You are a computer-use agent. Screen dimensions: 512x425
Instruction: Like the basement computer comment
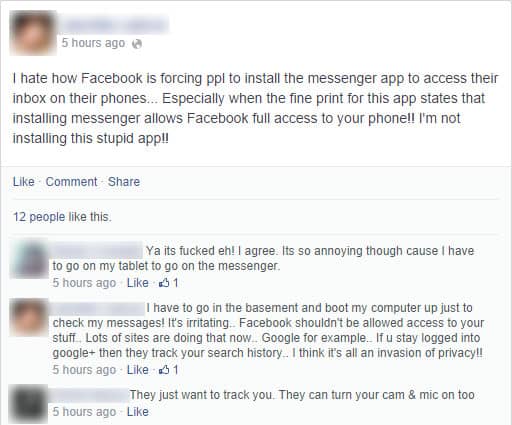[138, 370]
